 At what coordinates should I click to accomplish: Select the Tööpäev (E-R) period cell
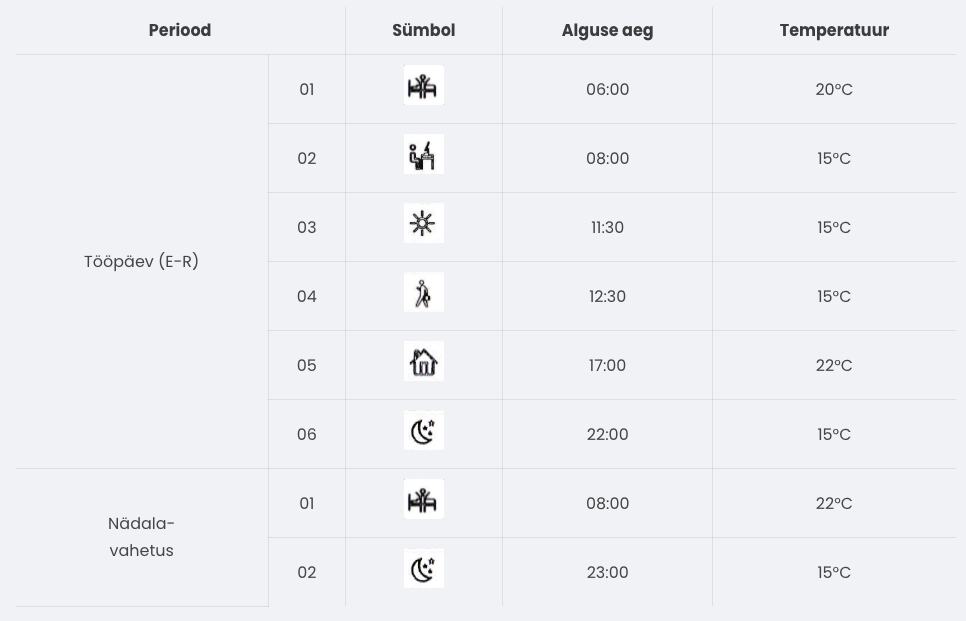(142, 262)
